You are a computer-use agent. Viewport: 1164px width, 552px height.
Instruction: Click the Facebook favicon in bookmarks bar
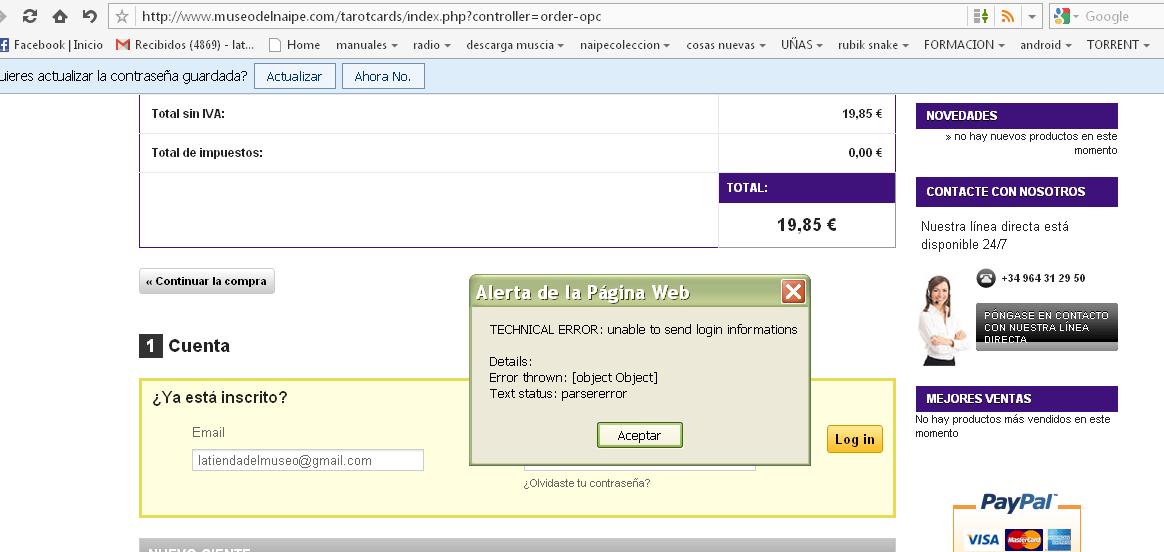[4, 45]
